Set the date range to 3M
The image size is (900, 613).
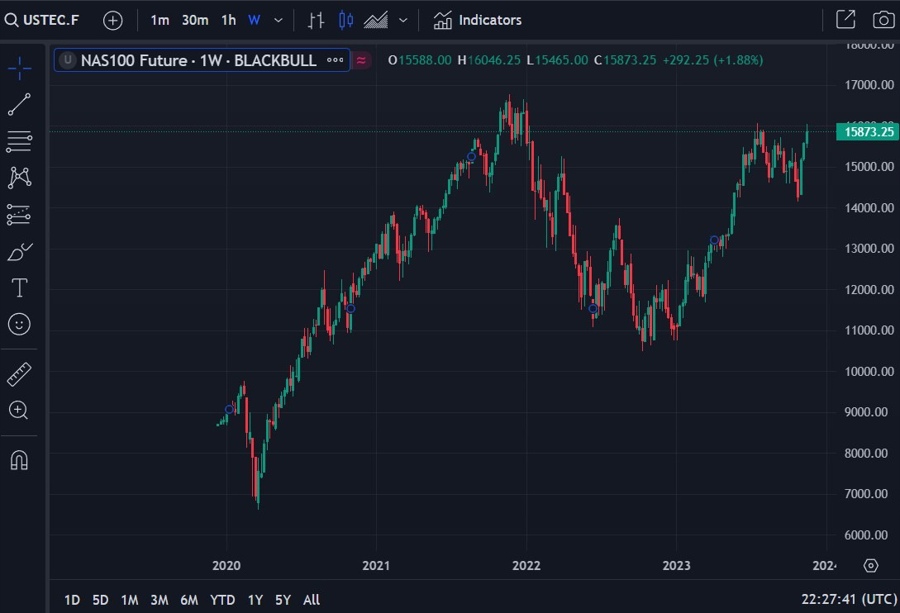(x=160, y=600)
